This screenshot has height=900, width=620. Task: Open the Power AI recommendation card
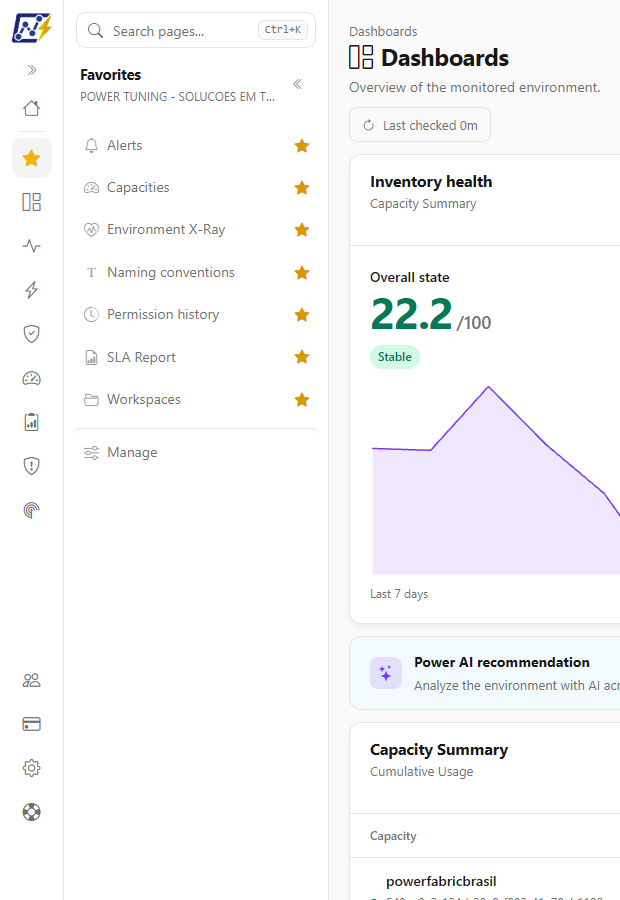485,673
